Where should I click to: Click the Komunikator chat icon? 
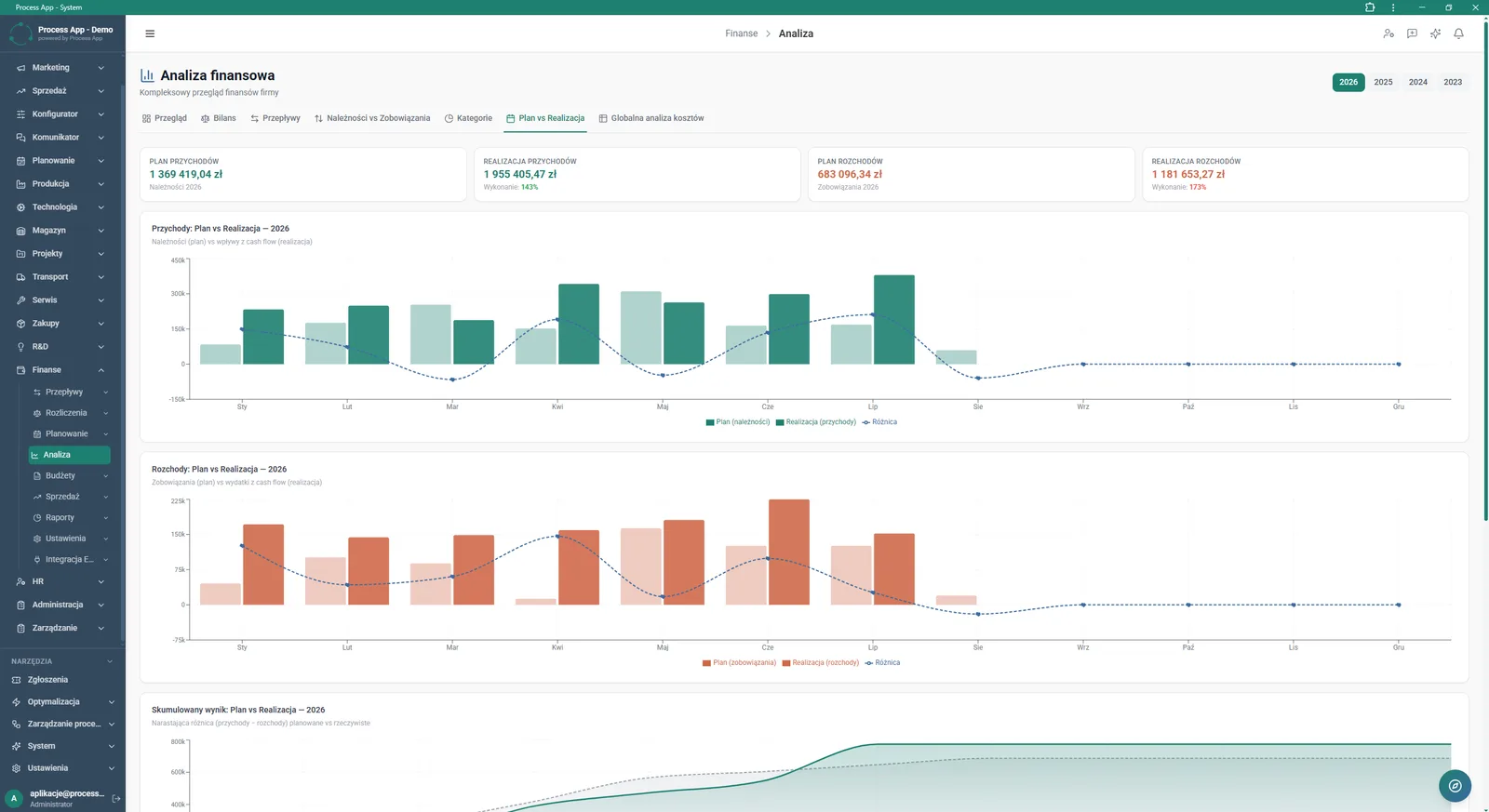tap(20, 138)
